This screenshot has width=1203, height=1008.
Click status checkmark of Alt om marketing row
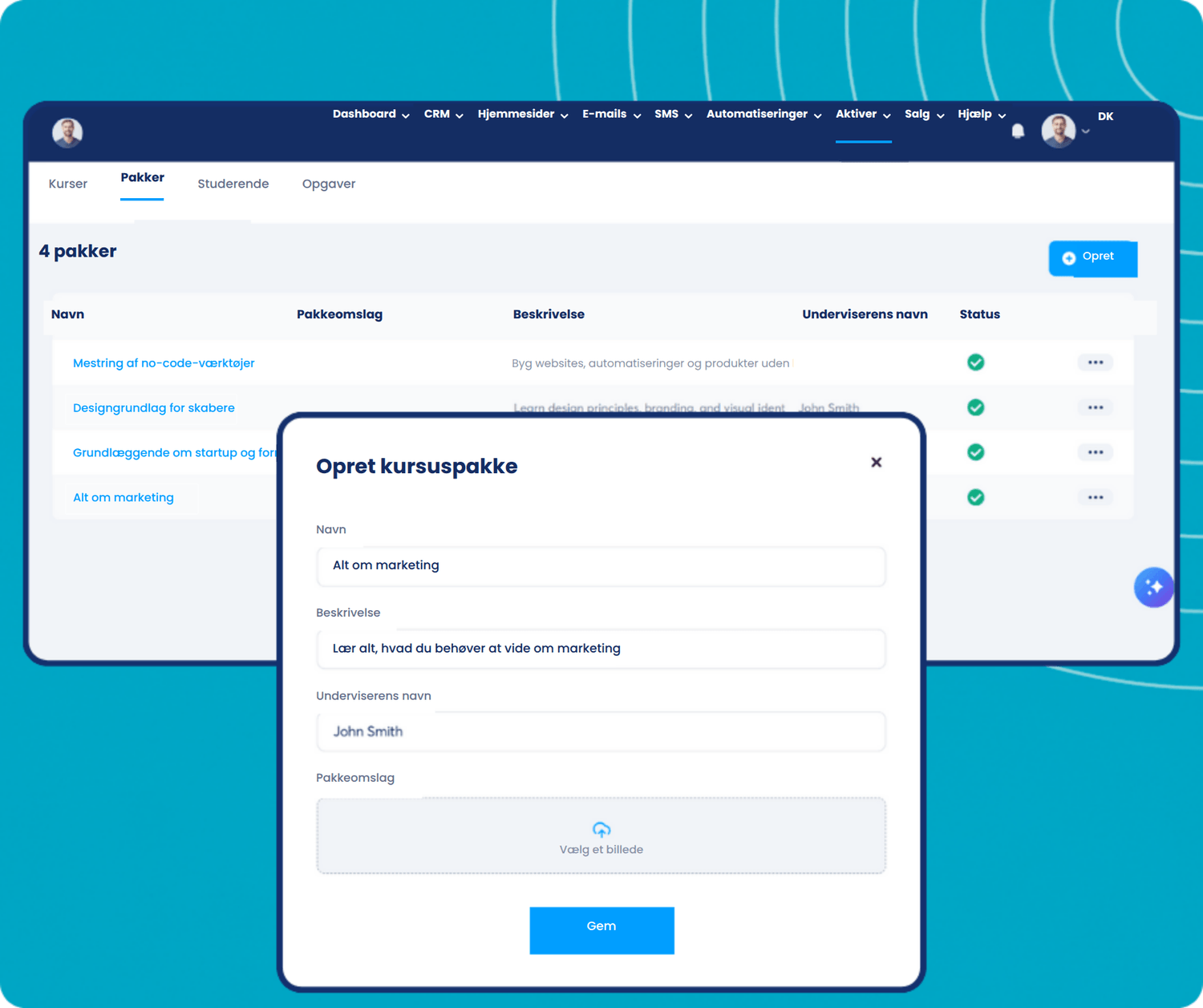(975, 497)
